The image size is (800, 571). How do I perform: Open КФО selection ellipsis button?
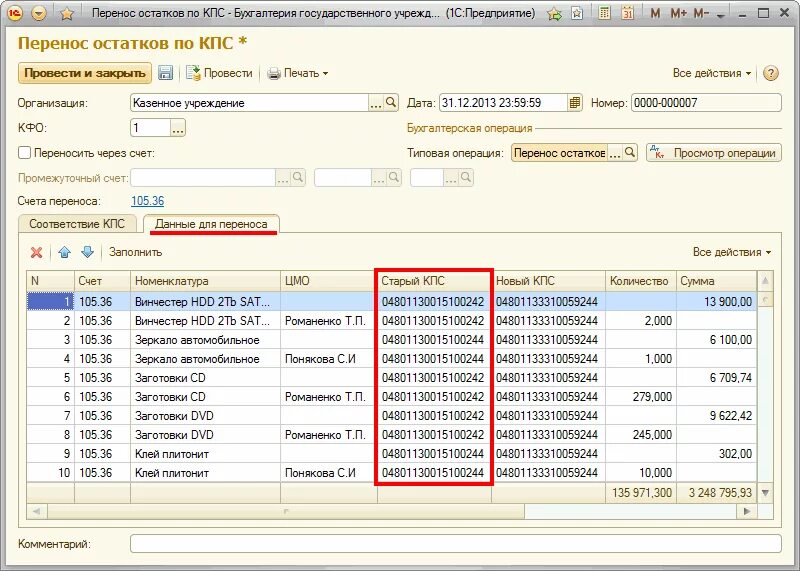[178, 128]
